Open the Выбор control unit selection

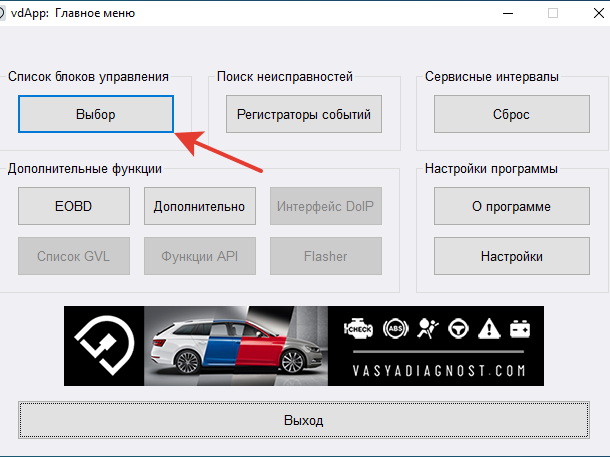click(96, 114)
